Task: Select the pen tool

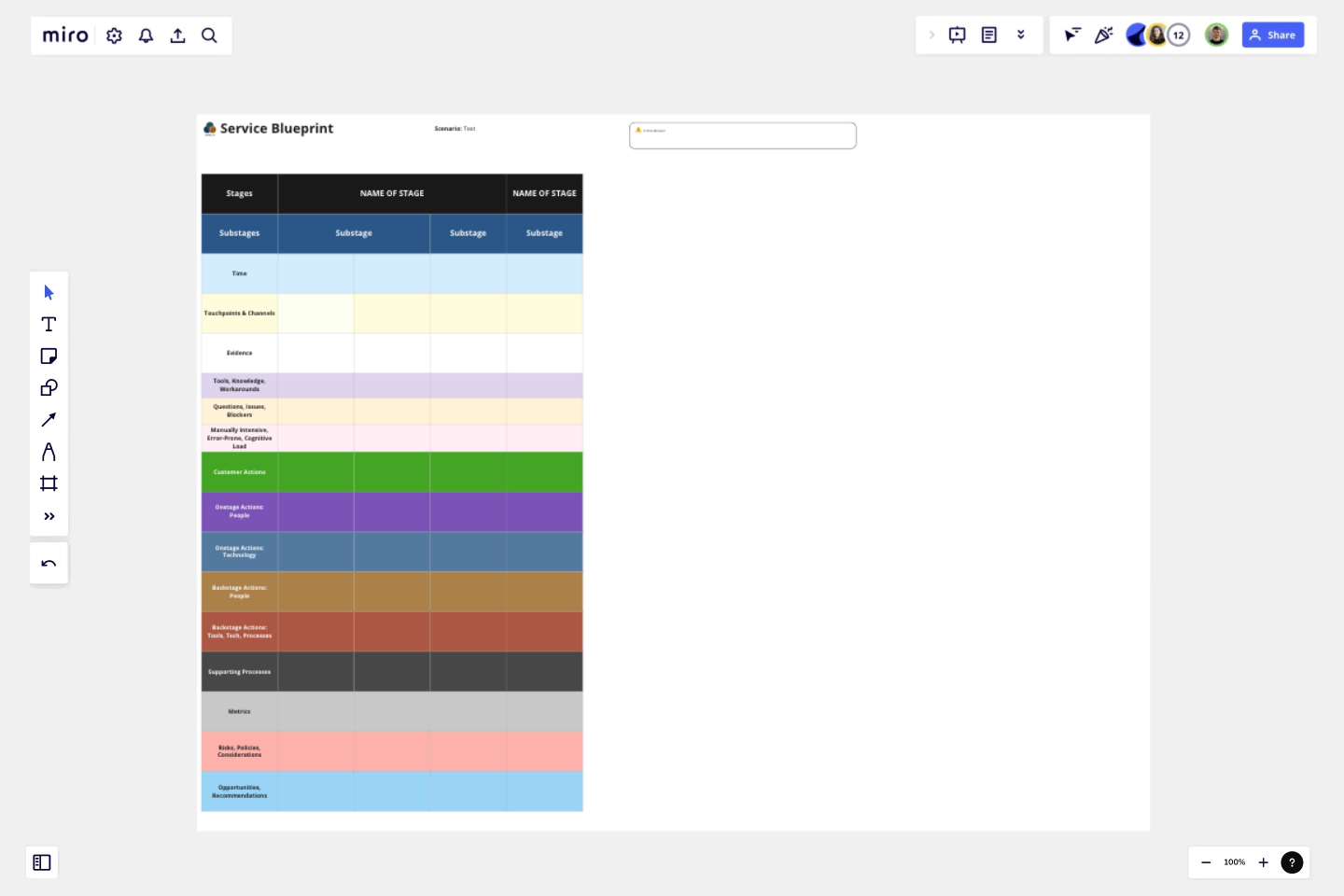Action: click(49, 451)
